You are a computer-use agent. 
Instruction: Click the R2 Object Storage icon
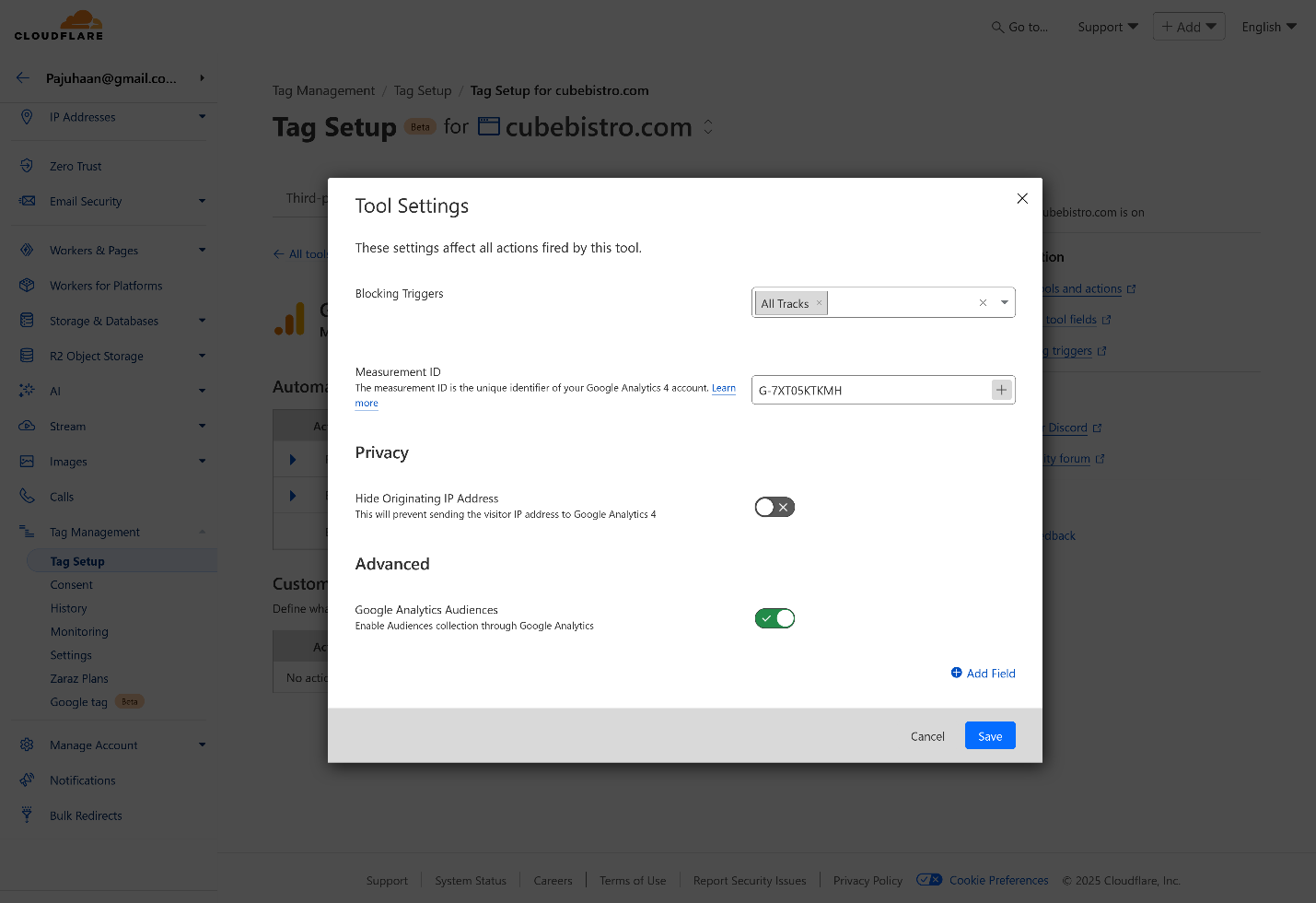pos(27,356)
